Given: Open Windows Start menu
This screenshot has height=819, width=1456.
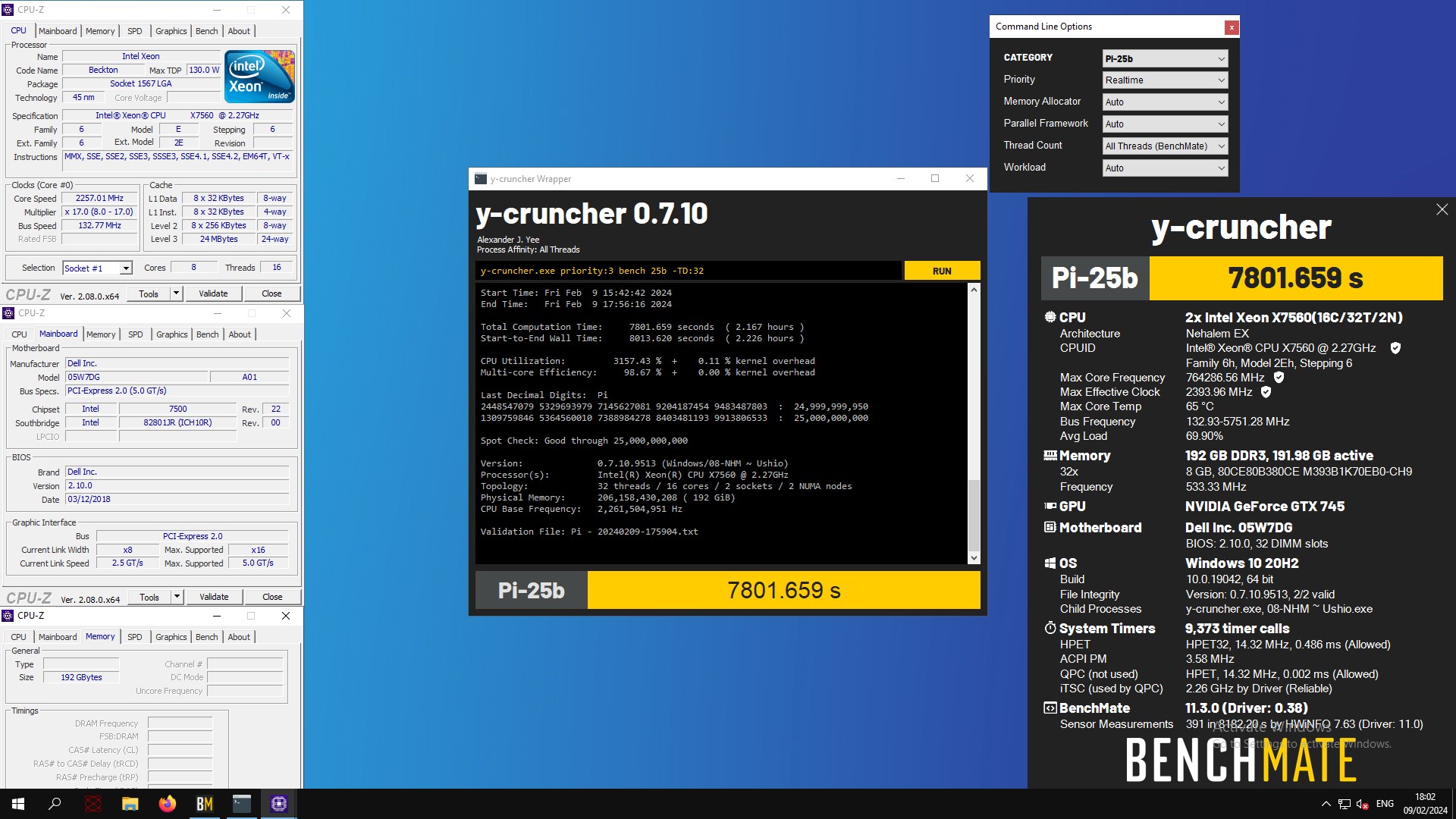Looking at the screenshot, I should pyautogui.click(x=18, y=804).
